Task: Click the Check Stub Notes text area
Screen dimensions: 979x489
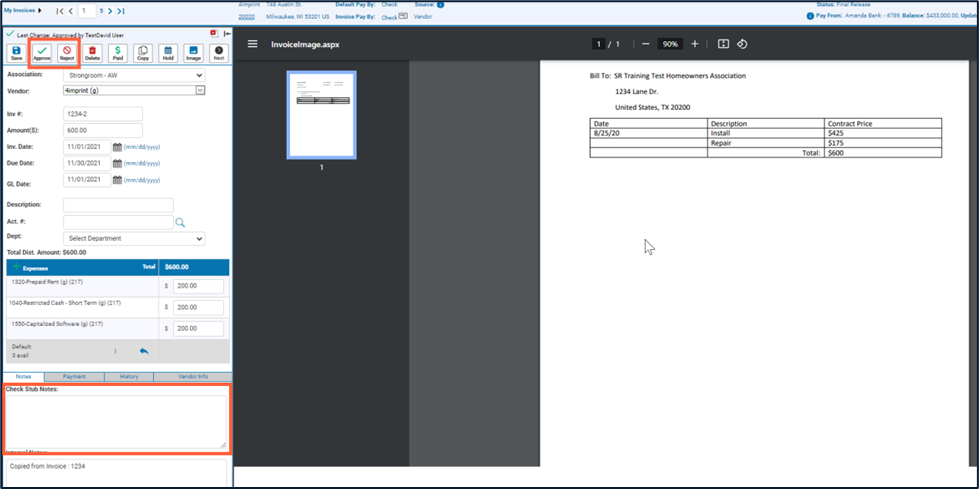Action: tap(116, 422)
